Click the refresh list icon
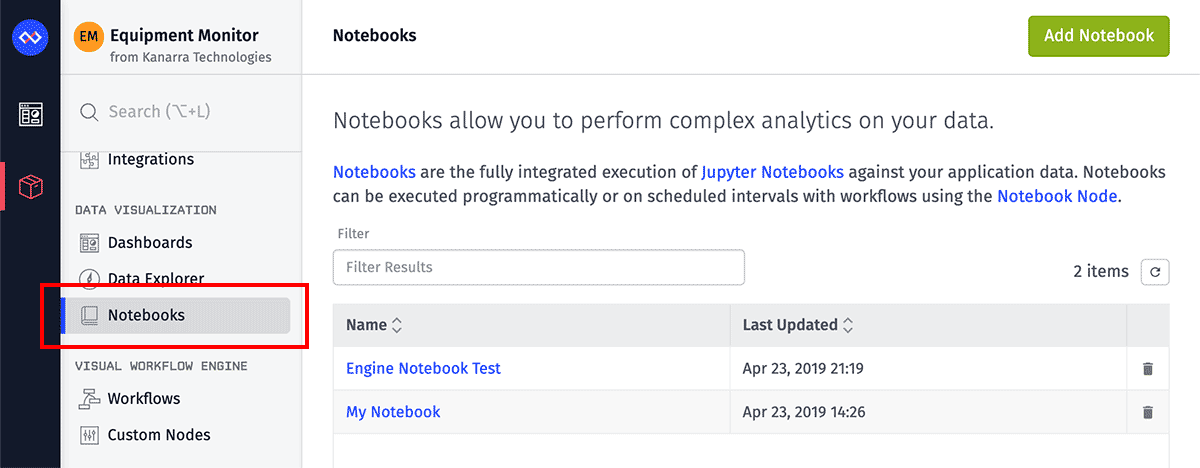 [1155, 271]
